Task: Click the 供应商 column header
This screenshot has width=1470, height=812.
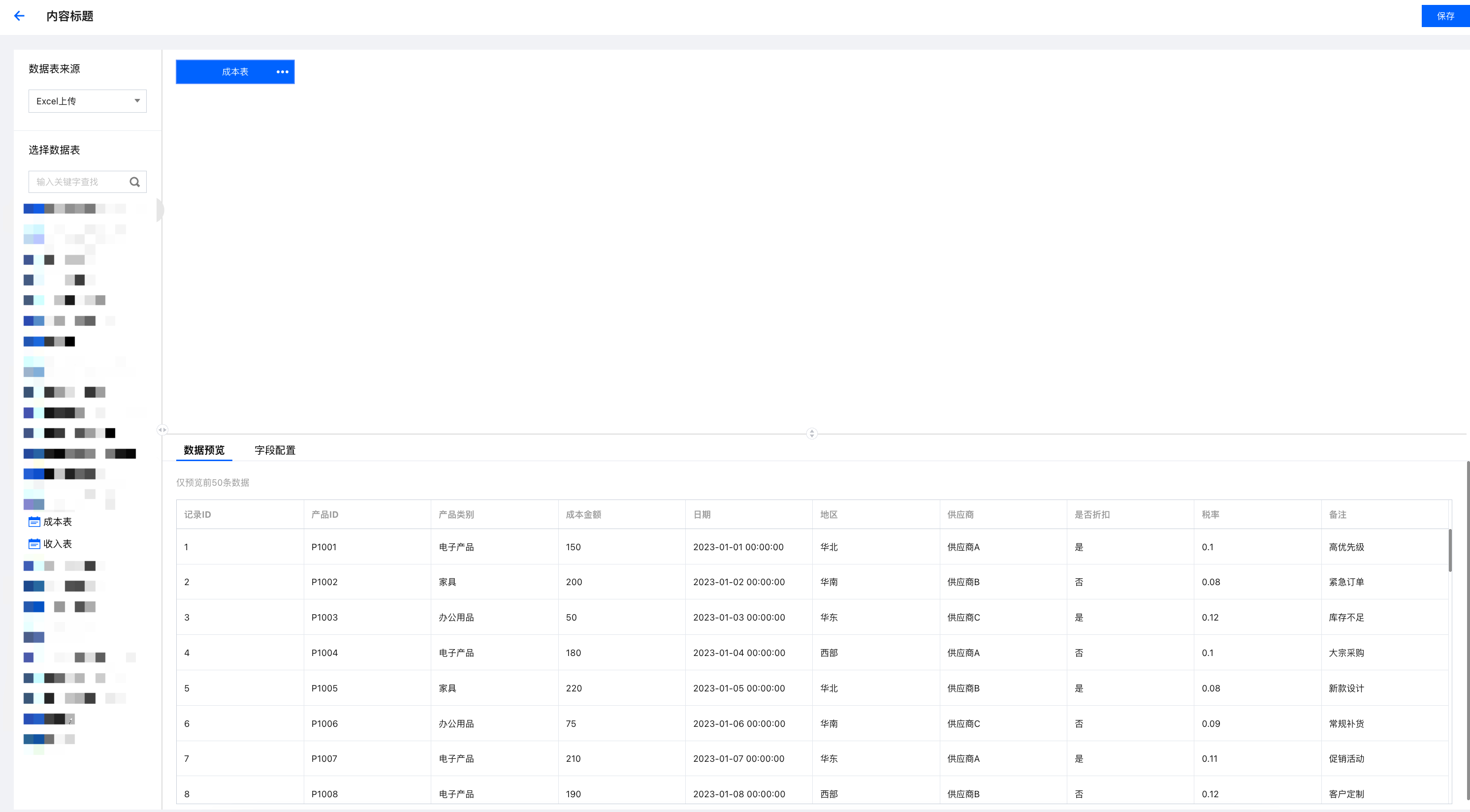Action: click(x=960, y=515)
